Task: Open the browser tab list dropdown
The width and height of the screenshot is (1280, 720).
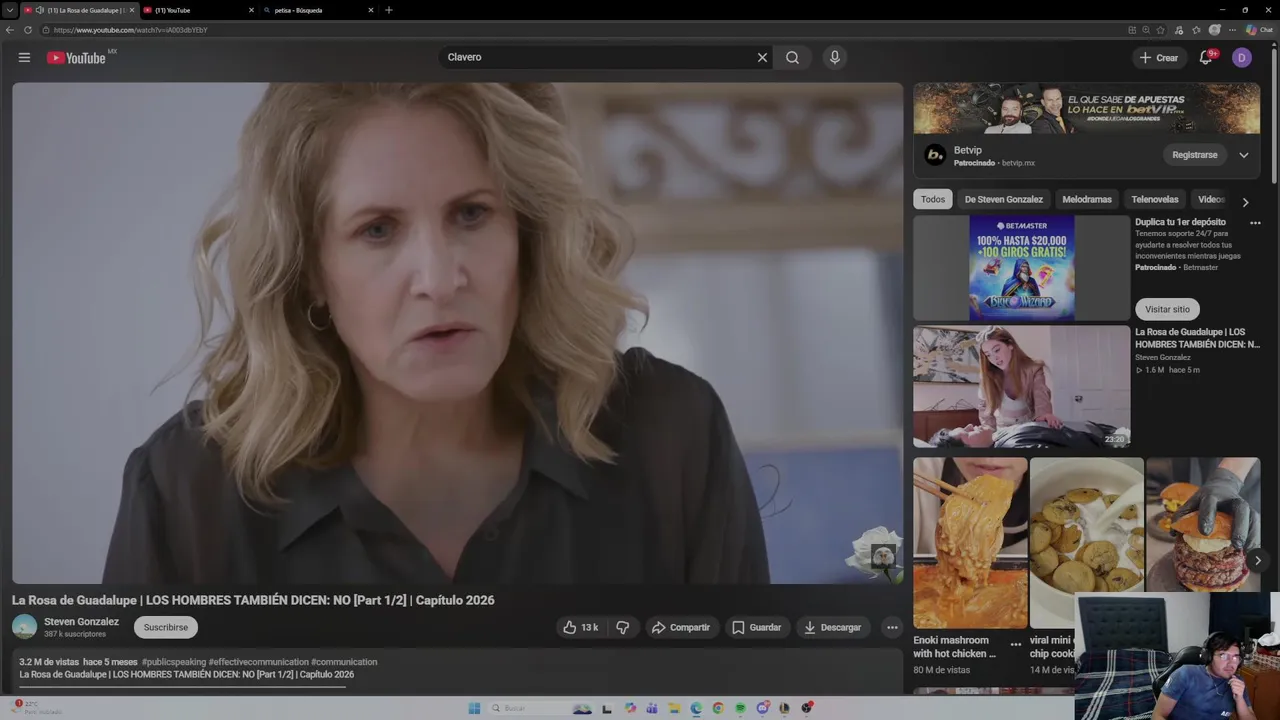Action: (x=9, y=10)
